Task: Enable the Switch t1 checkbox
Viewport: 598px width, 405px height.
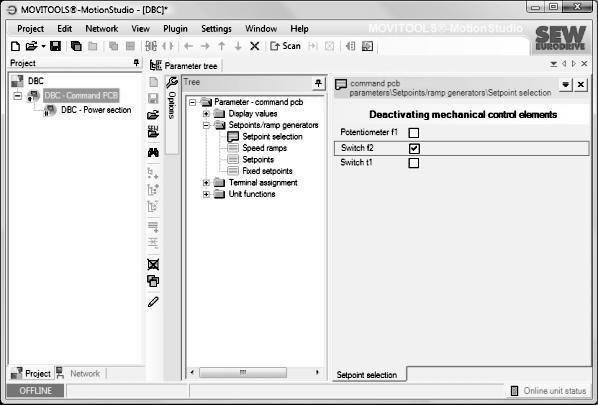Action: point(414,163)
